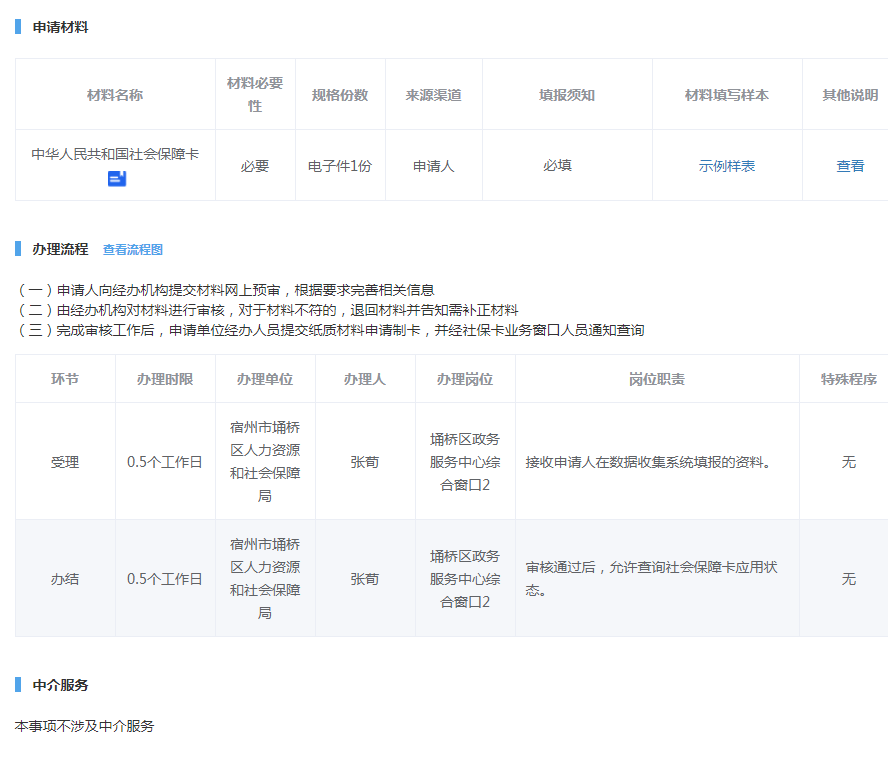Click the blue document icon under 中华人民共和国社会保障卡
The height and width of the screenshot is (781, 888).
click(117, 180)
